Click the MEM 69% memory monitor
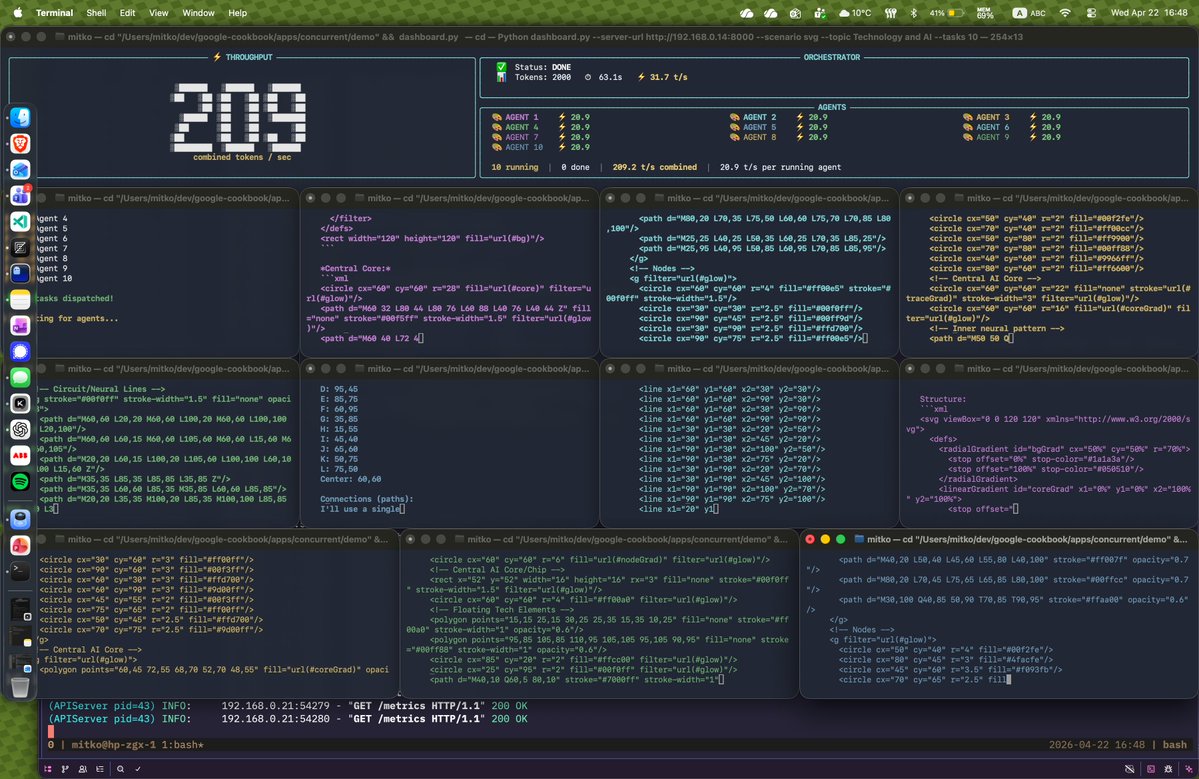1199x779 pixels. click(985, 13)
